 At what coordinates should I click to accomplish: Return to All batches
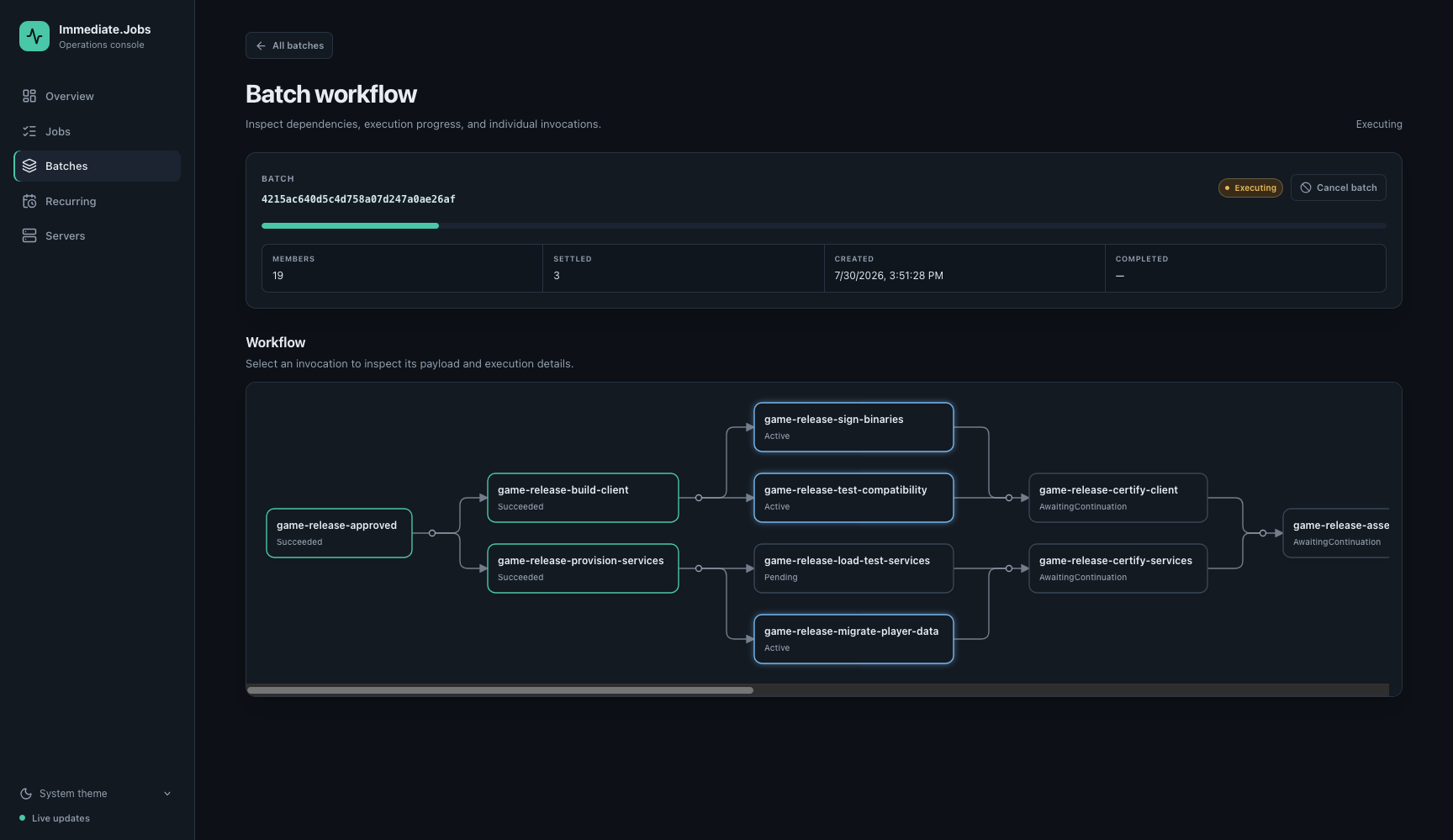coord(289,45)
